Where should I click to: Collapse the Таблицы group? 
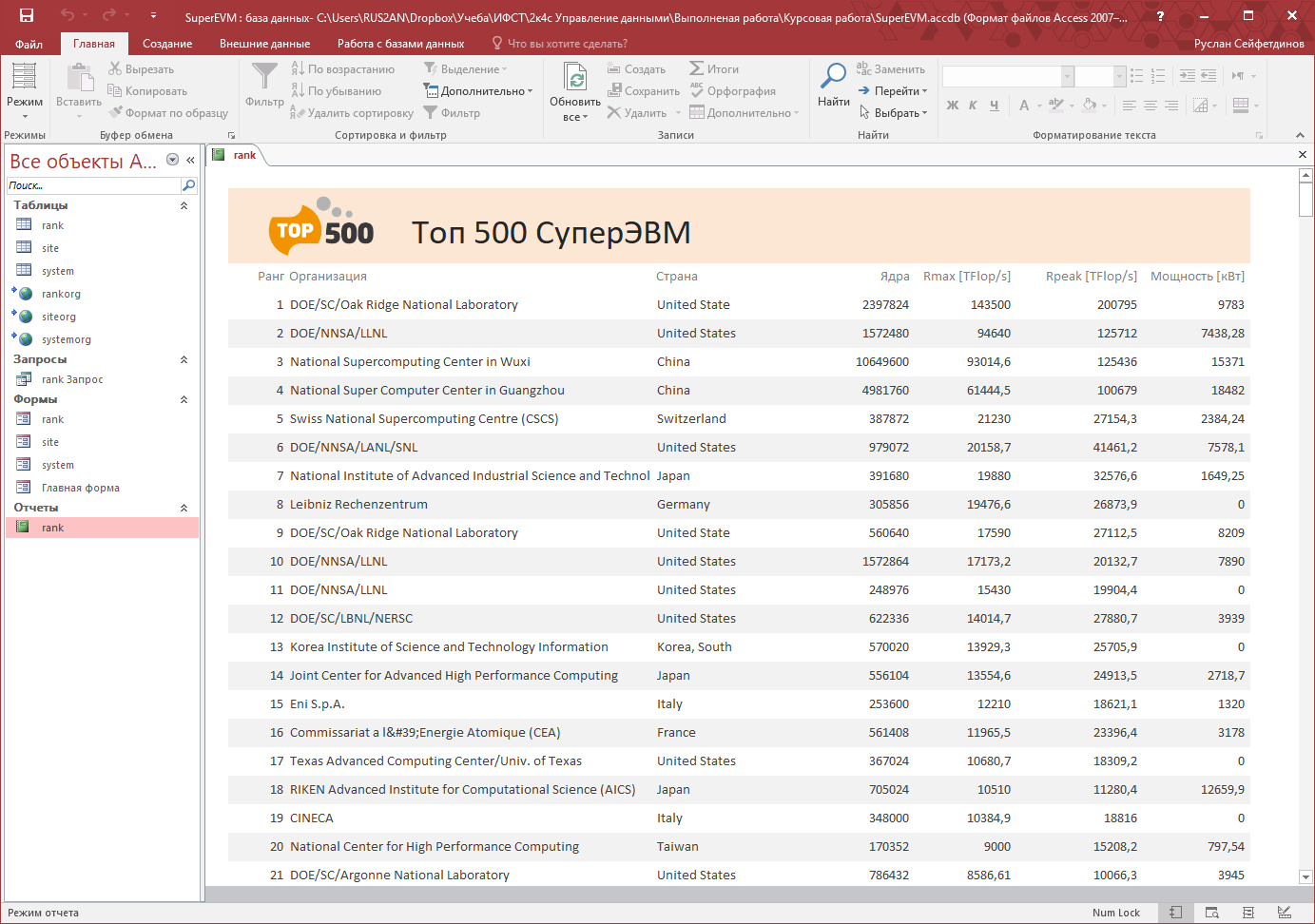(x=184, y=205)
